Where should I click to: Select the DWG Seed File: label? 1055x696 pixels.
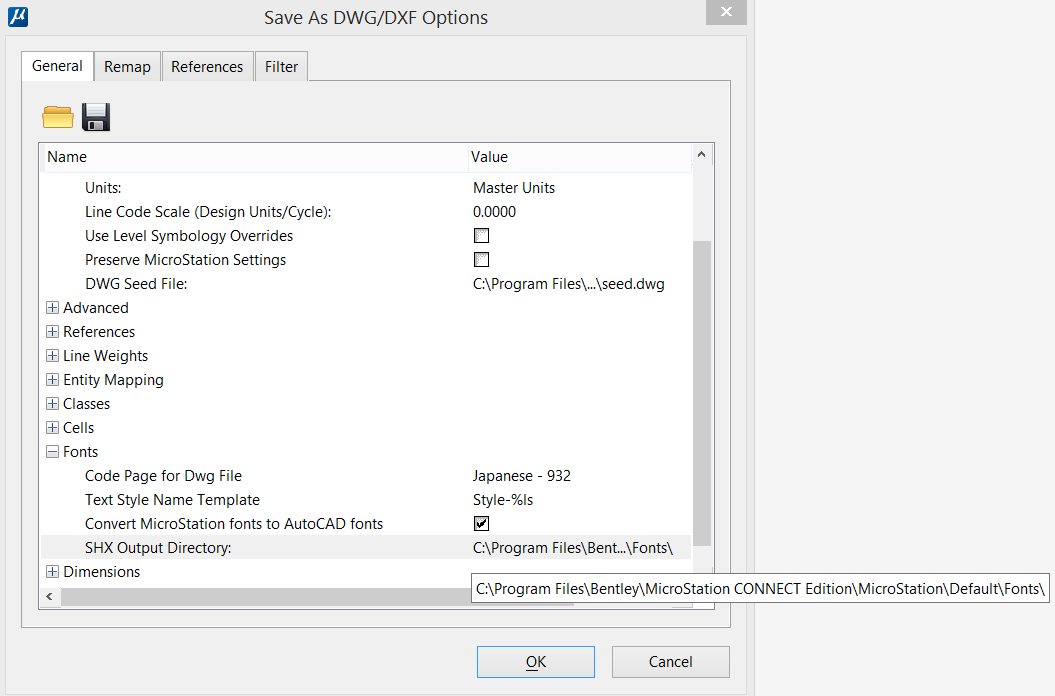[x=136, y=284]
